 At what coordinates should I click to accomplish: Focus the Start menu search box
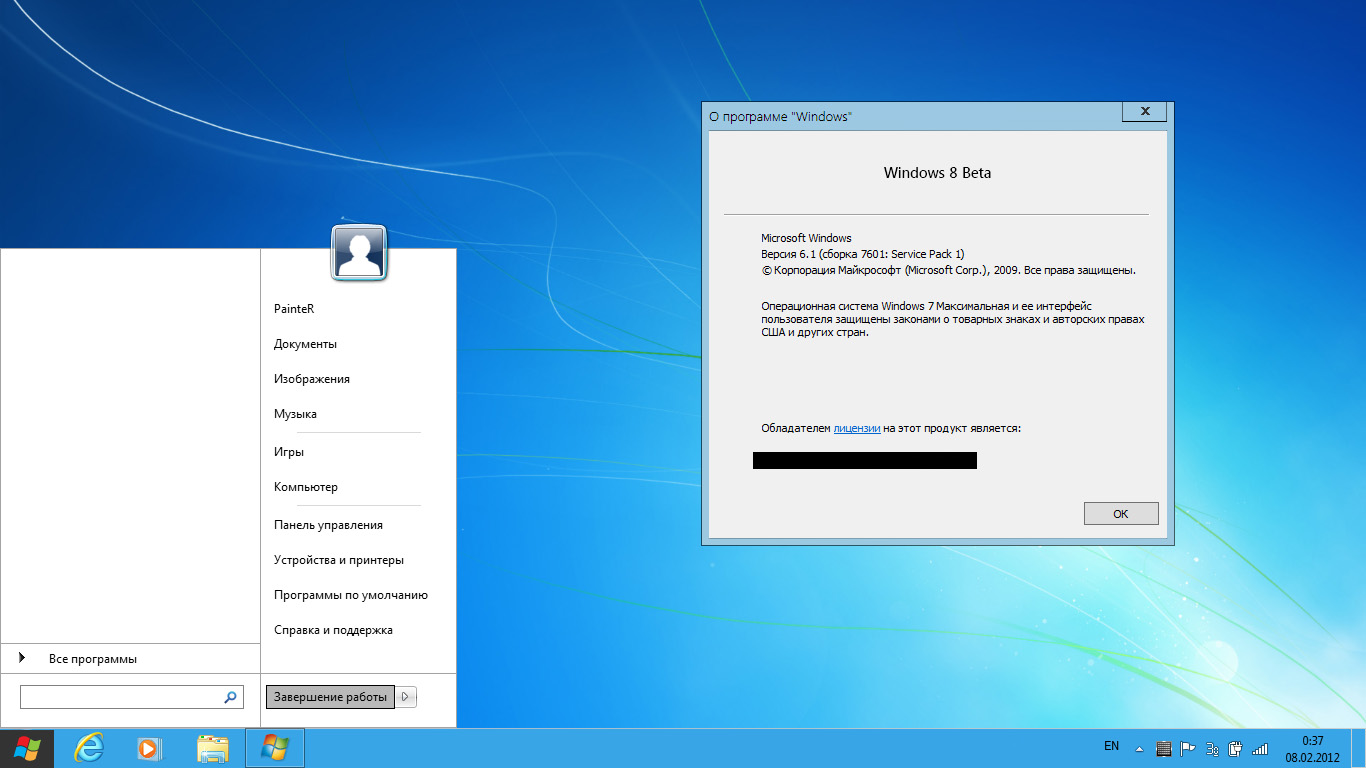[x=131, y=697]
